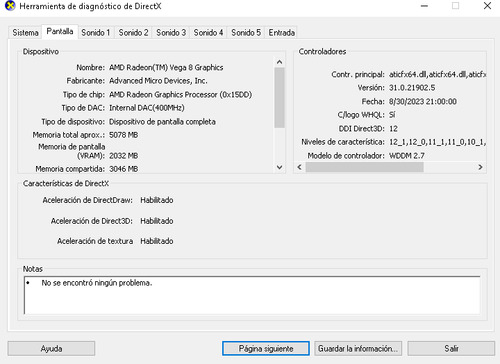Close the DirectX diagnostic window

click(487, 6)
